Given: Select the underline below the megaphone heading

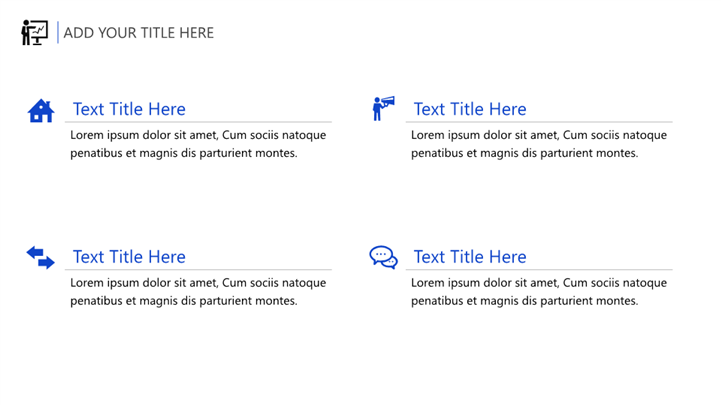Looking at the screenshot, I should click(539, 122).
